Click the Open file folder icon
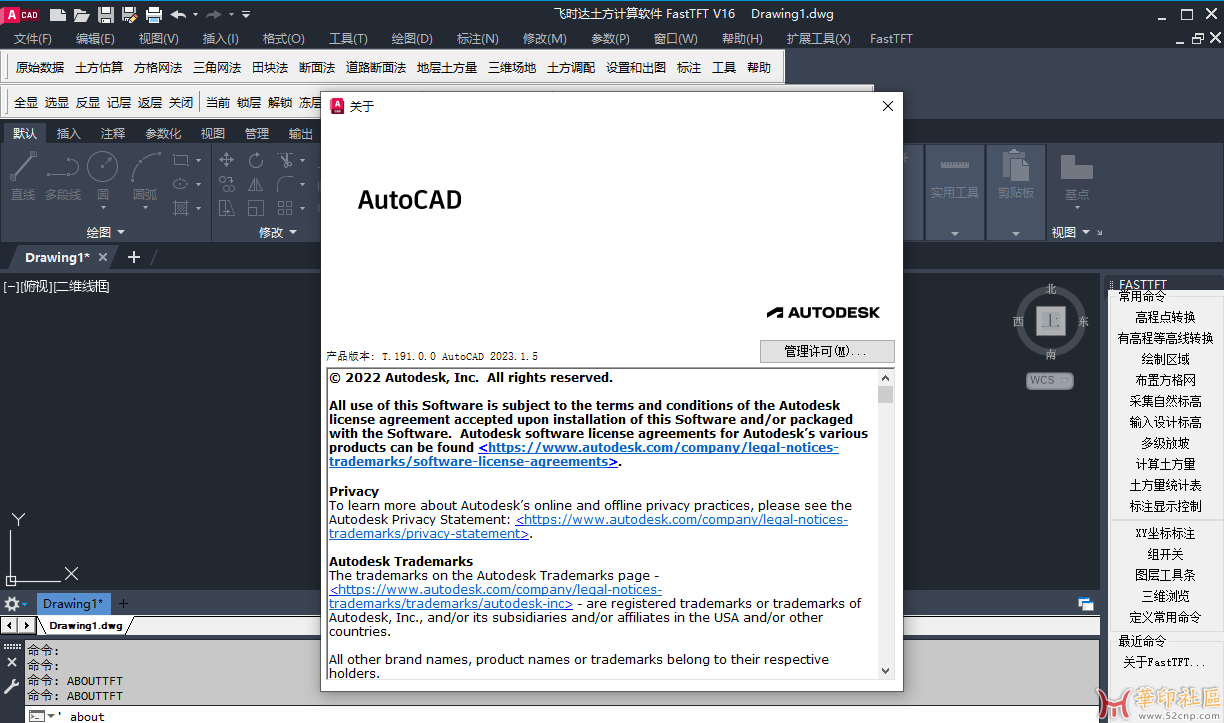This screenshot has height=723, width=1224. click(x=82, y=14)
